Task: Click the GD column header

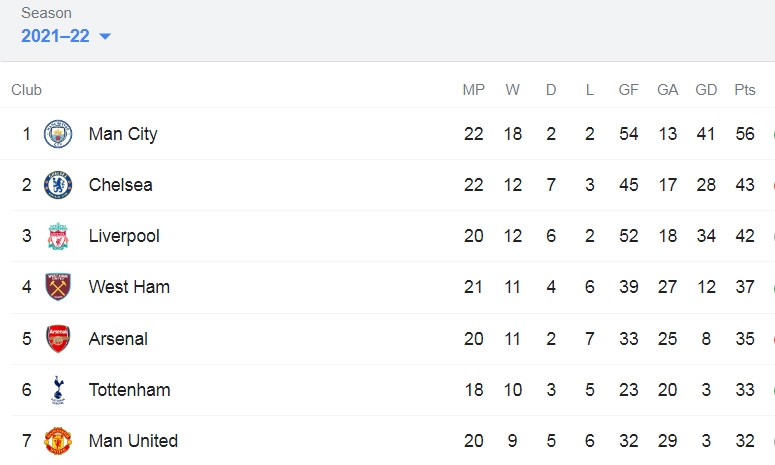Action: click(x=706, y=90)
